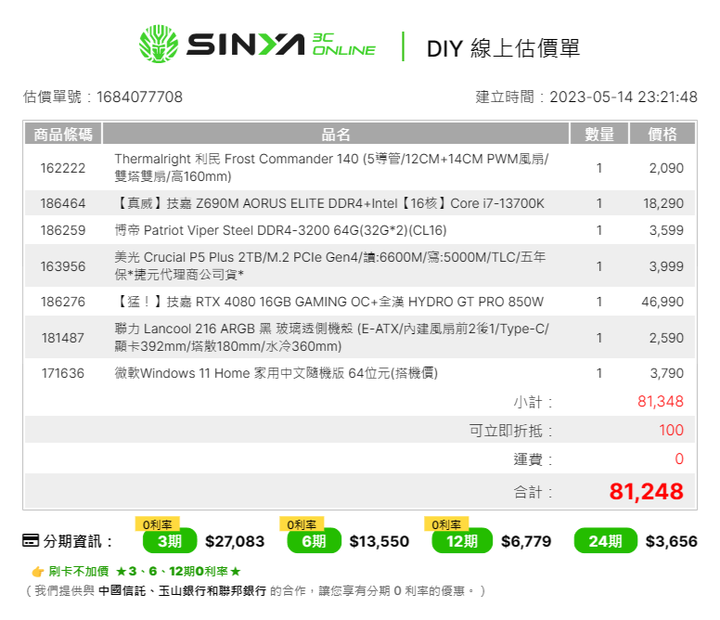This screenshot has height=620, width=720.
Task: Click the Z690M AORUS ELITE bundle name
Action: click(330, 203)
